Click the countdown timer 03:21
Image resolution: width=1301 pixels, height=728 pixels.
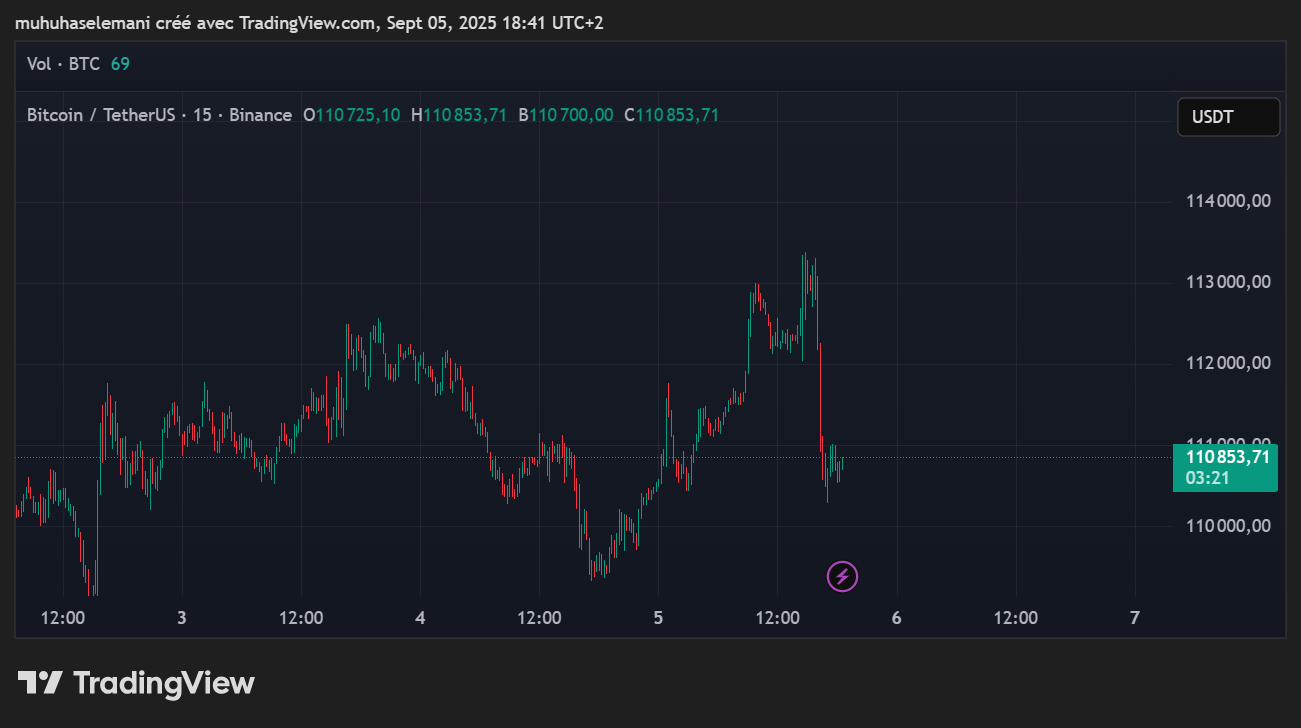pyautogui.click(x=1207, y=478)
